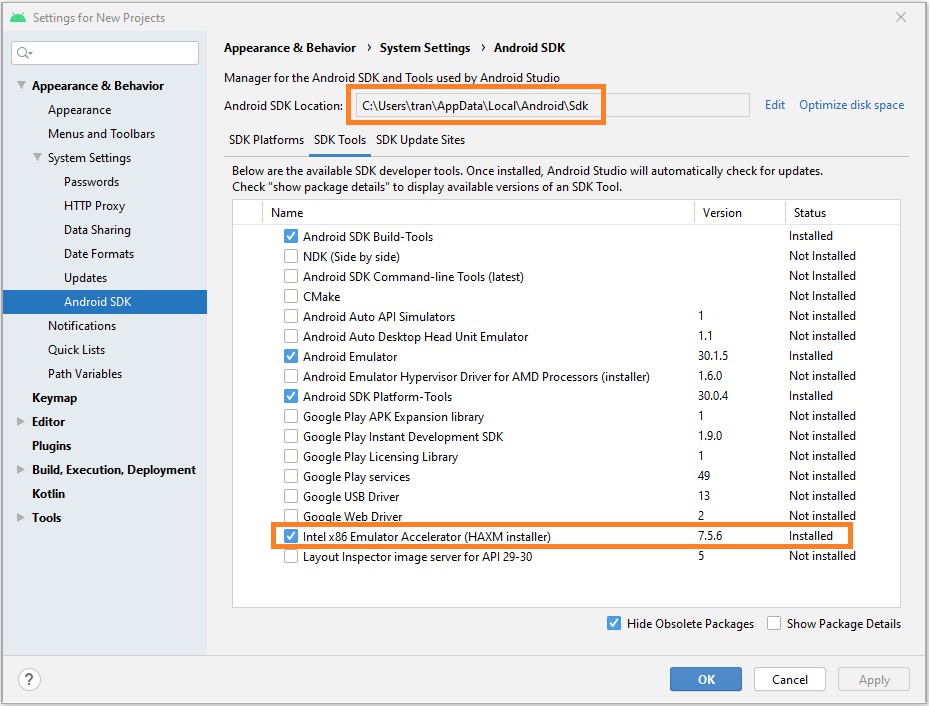Viewport: 930px width, 706px height.
Task: Click the Status column header
Action: pos(843,212)
